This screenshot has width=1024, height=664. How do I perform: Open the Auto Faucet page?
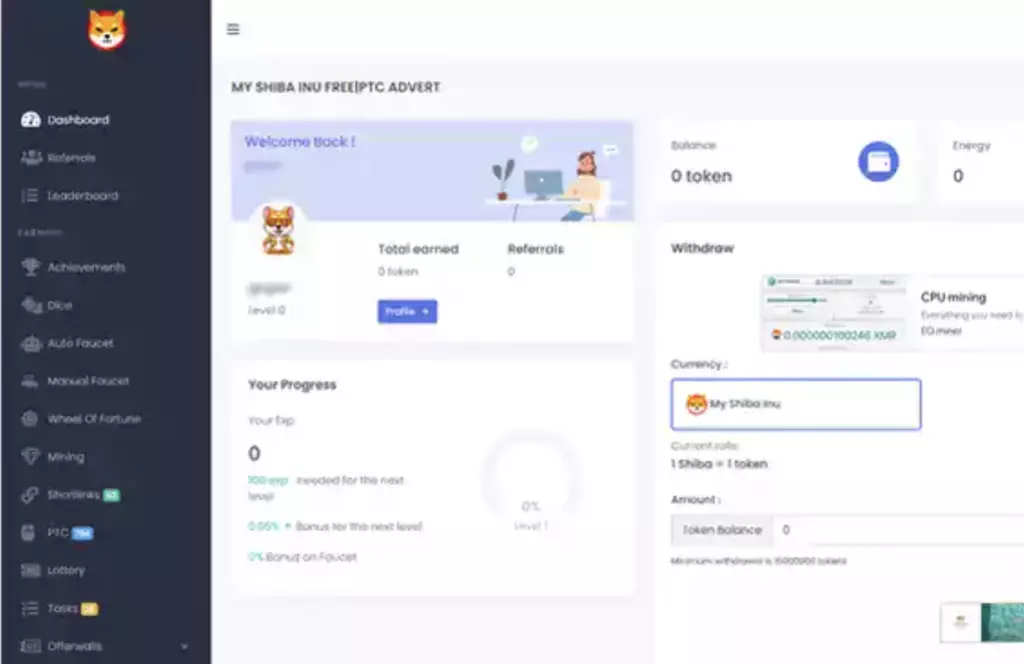(x=80, y=343)
